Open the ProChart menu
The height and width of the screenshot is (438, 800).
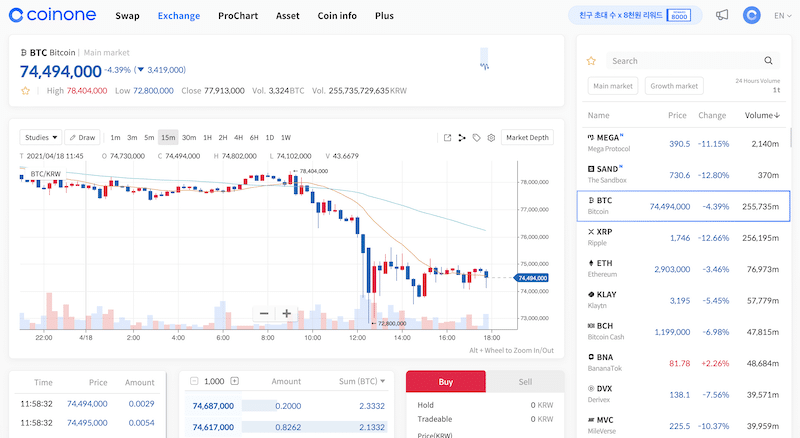tap(238, 16)
